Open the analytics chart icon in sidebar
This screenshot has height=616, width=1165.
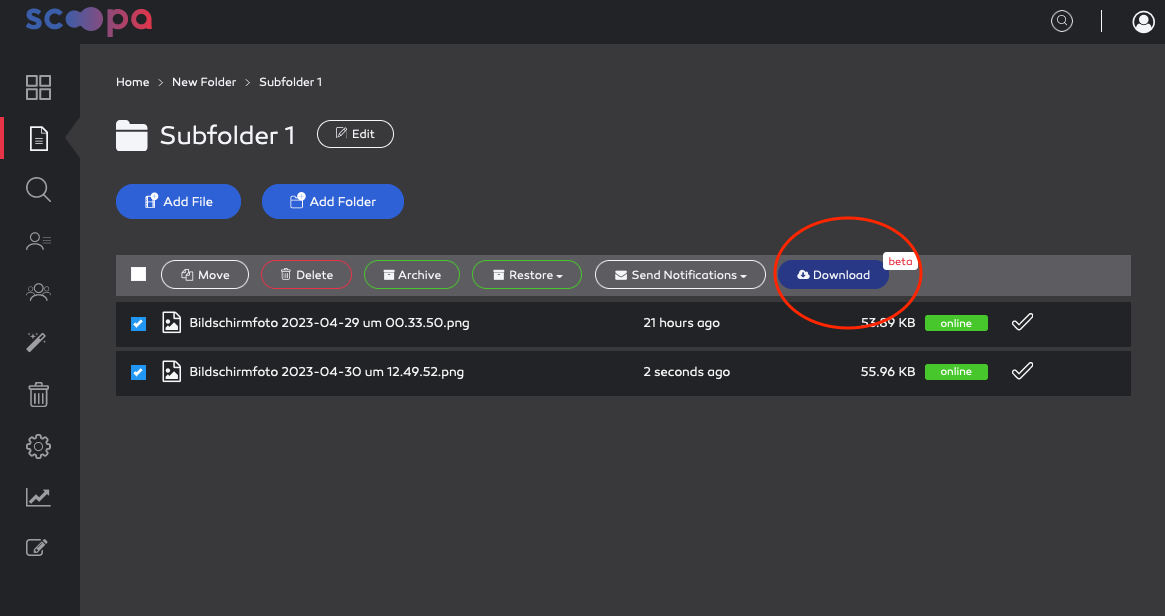(x=39, y=497)
